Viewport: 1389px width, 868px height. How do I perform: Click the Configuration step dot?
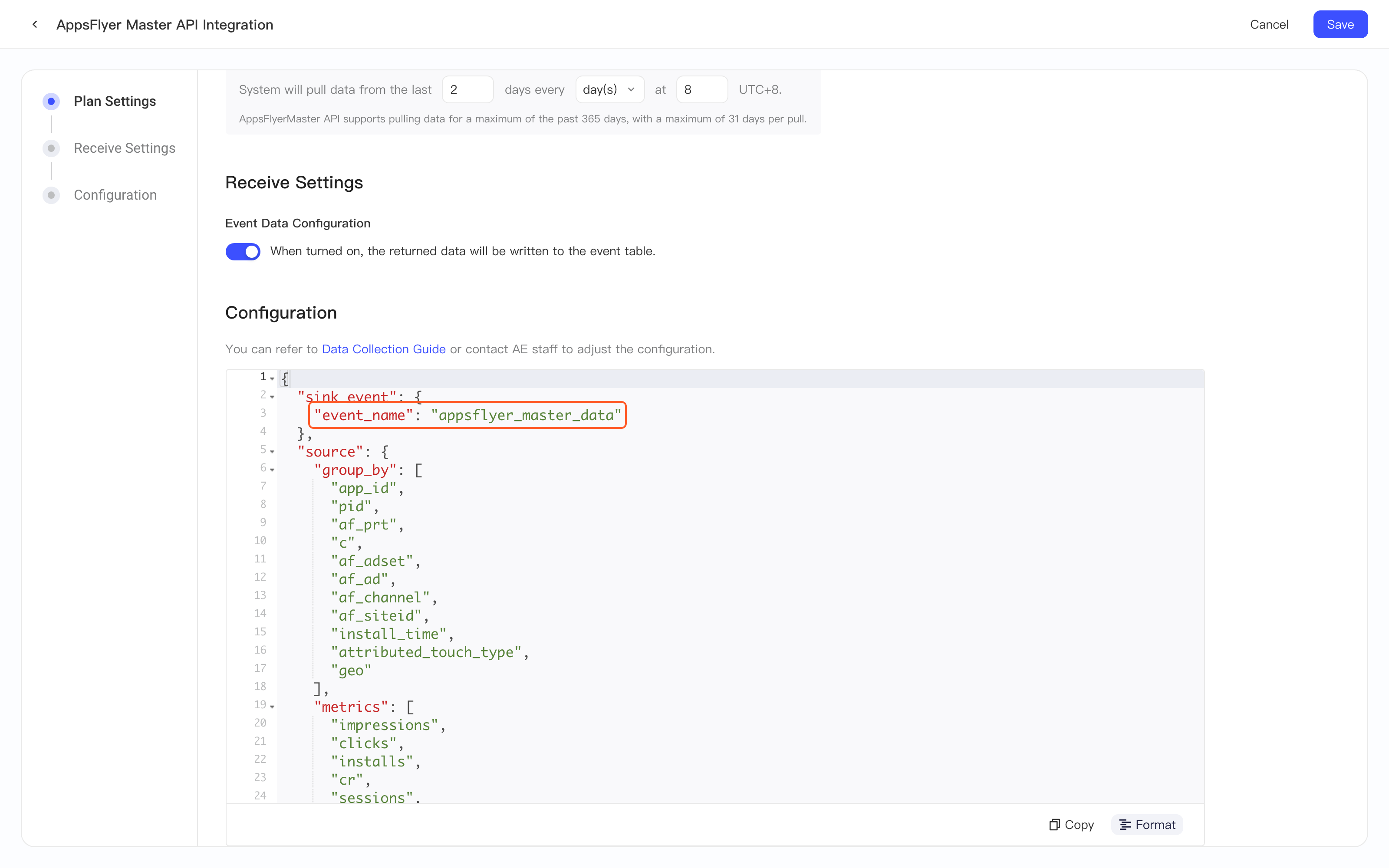pyautogui.click(x=51, y=195)
